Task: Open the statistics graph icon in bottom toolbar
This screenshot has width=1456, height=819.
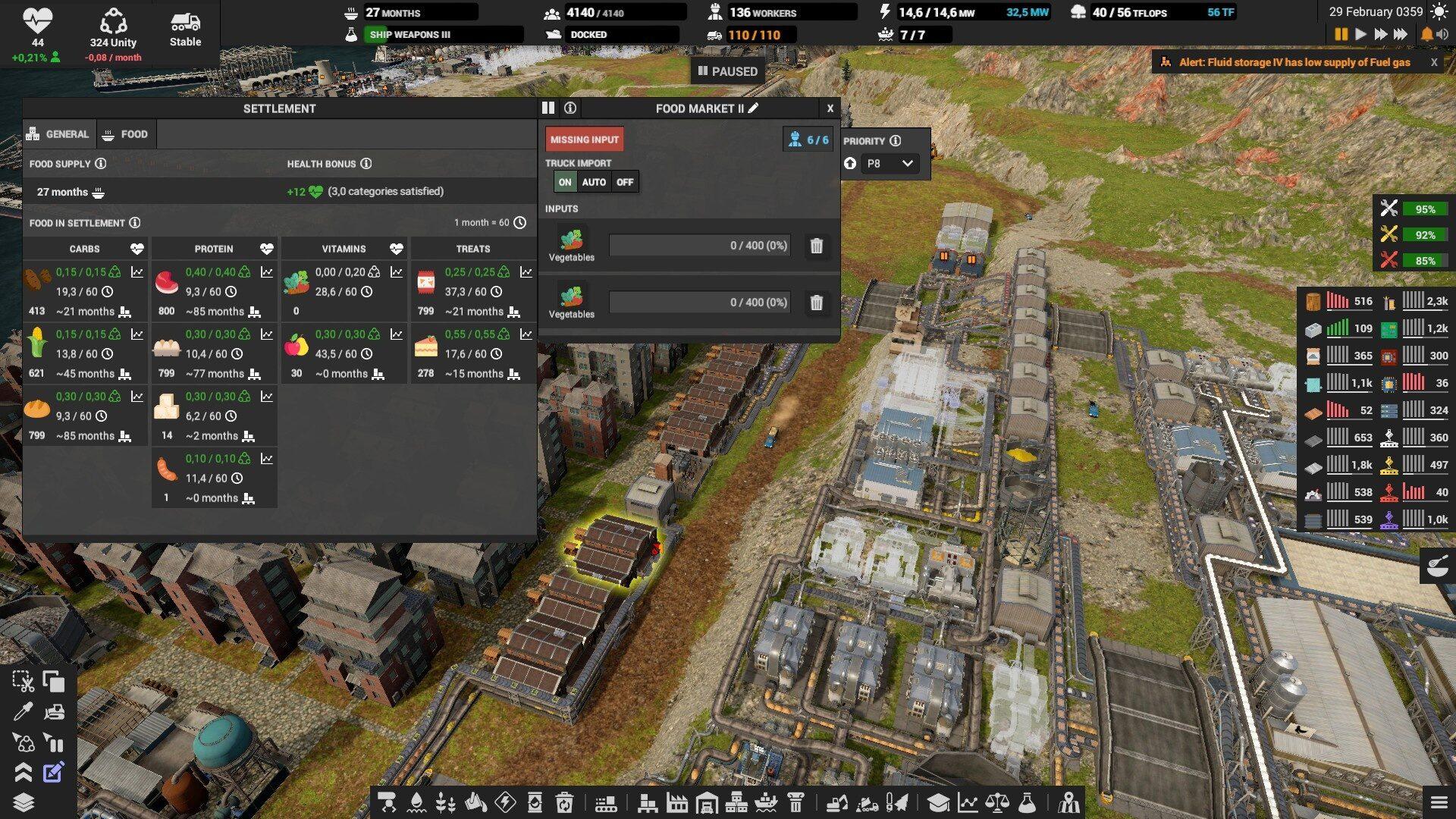Action: pos(968,802)
